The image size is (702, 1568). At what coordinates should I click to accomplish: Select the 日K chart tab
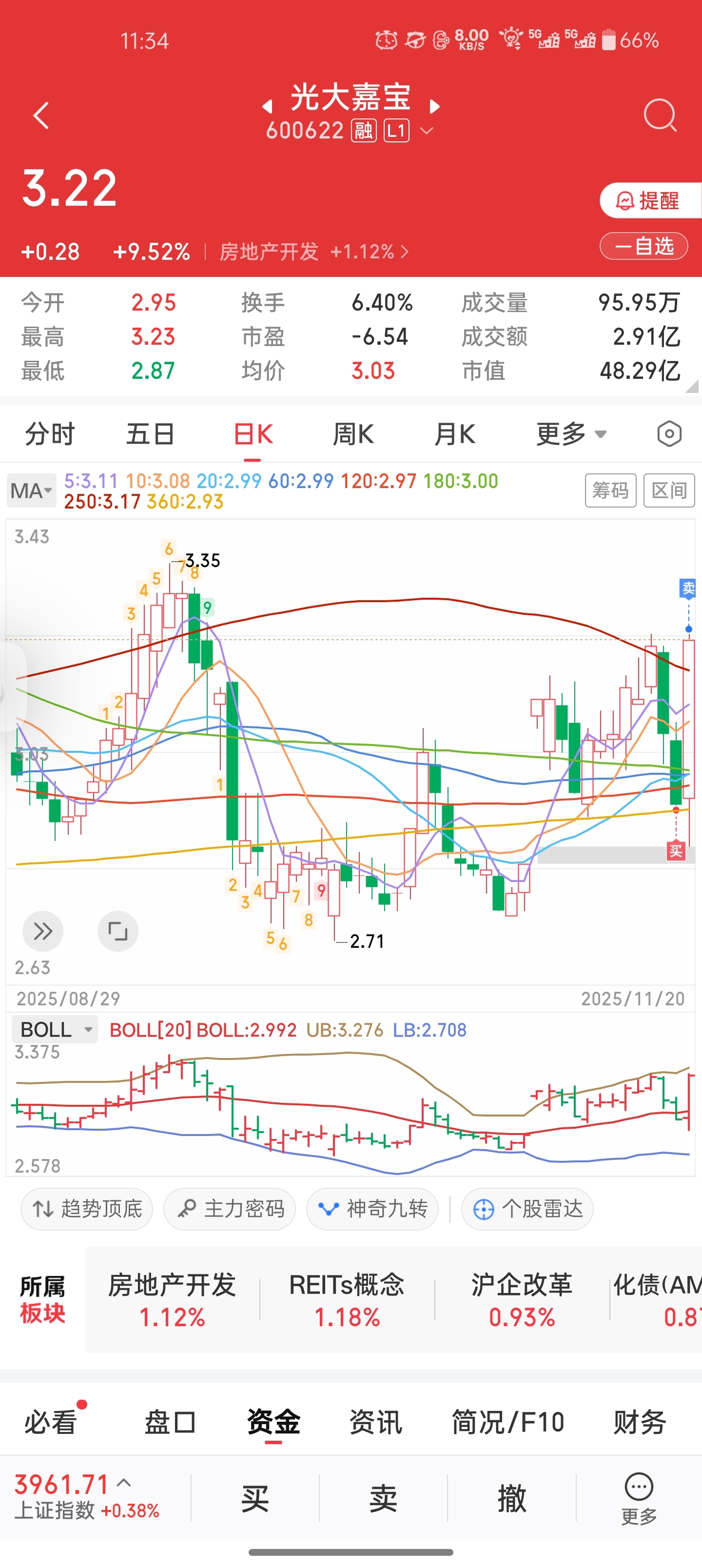pyautogui.click(x=253, y=434)
